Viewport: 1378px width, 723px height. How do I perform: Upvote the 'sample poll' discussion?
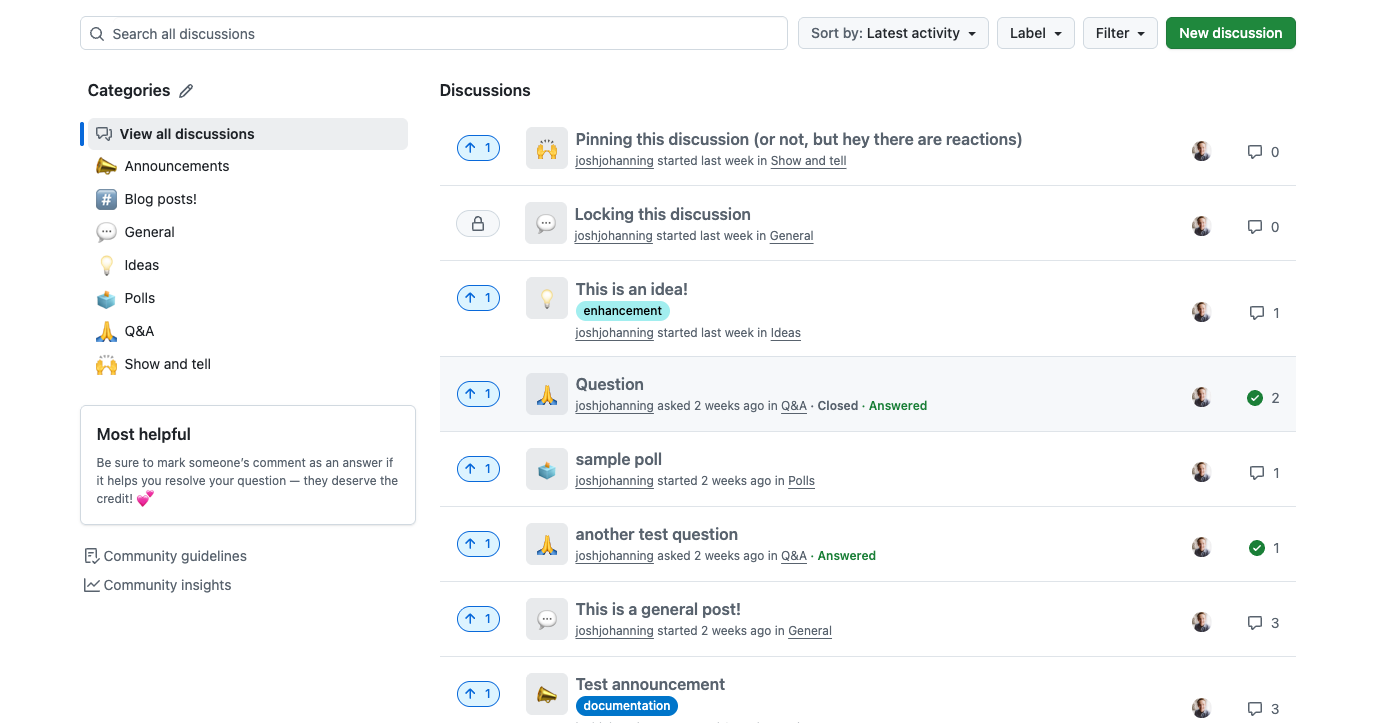click(x=478, y=468)
